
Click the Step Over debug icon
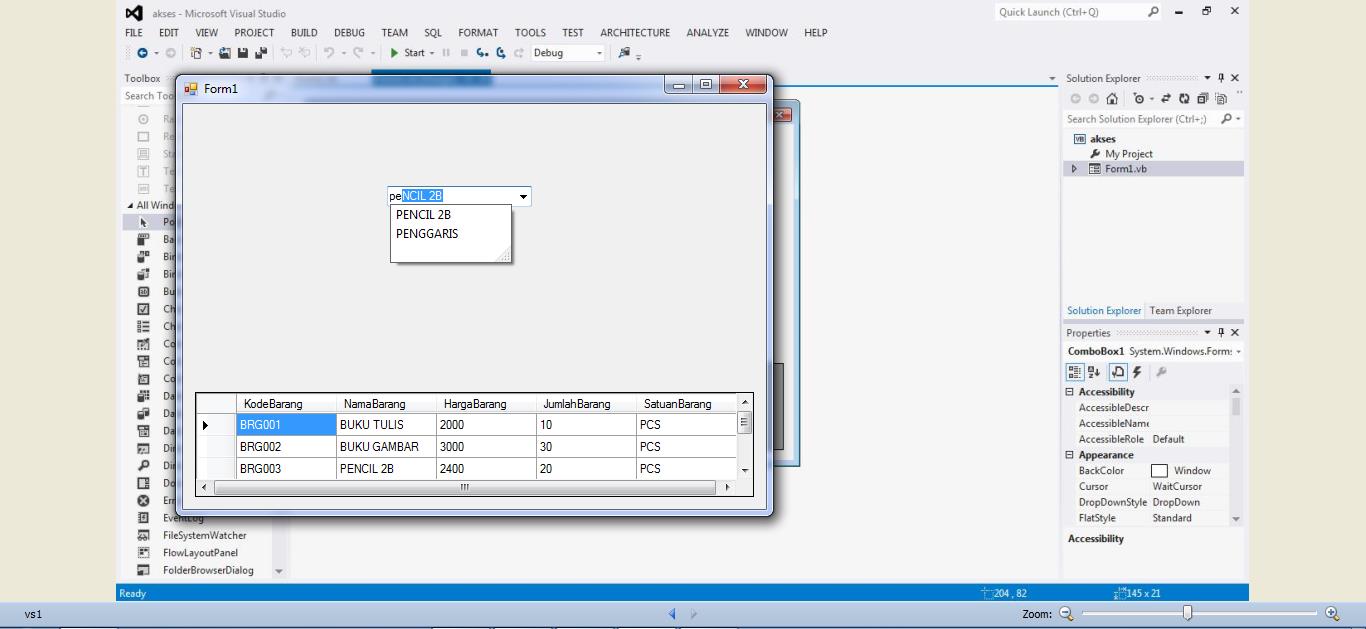tap(501, 53)
